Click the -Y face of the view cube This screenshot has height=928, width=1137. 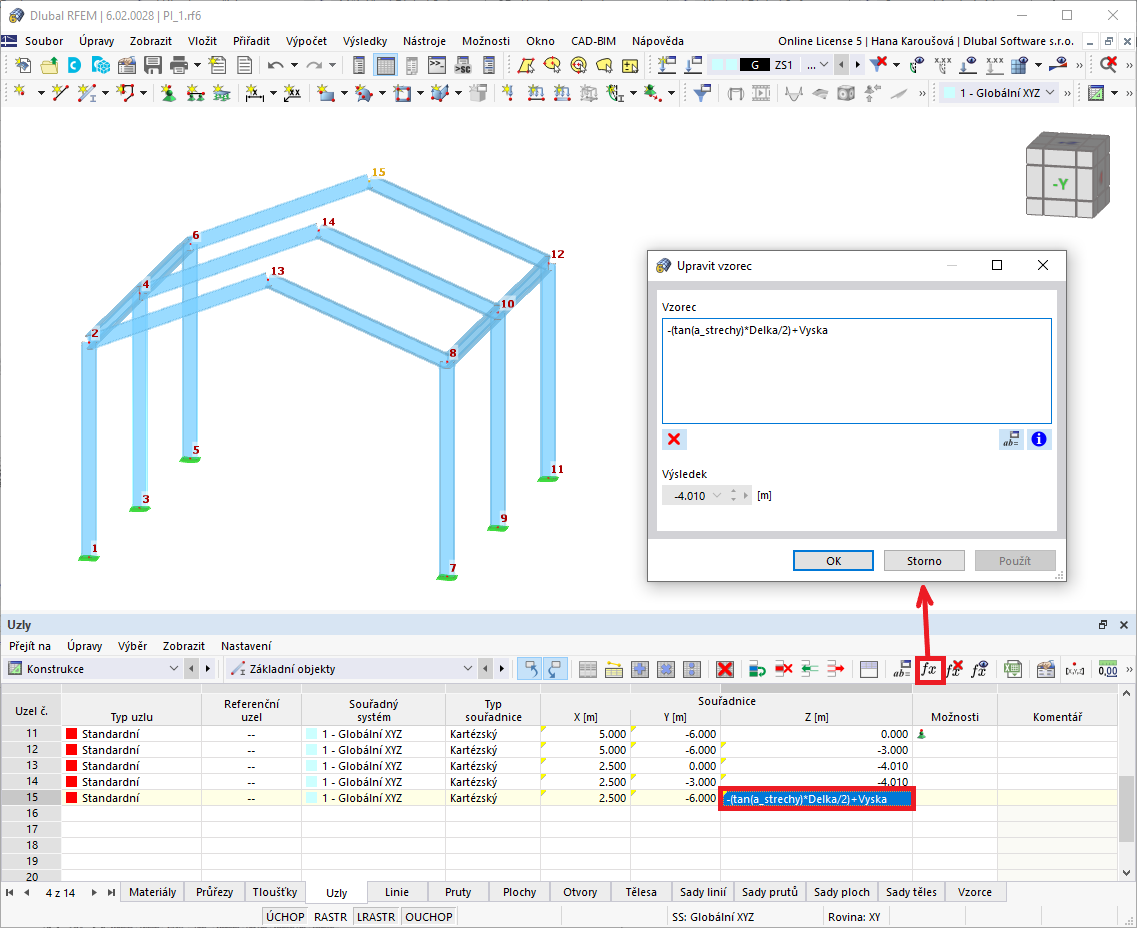pos(1060,184)
